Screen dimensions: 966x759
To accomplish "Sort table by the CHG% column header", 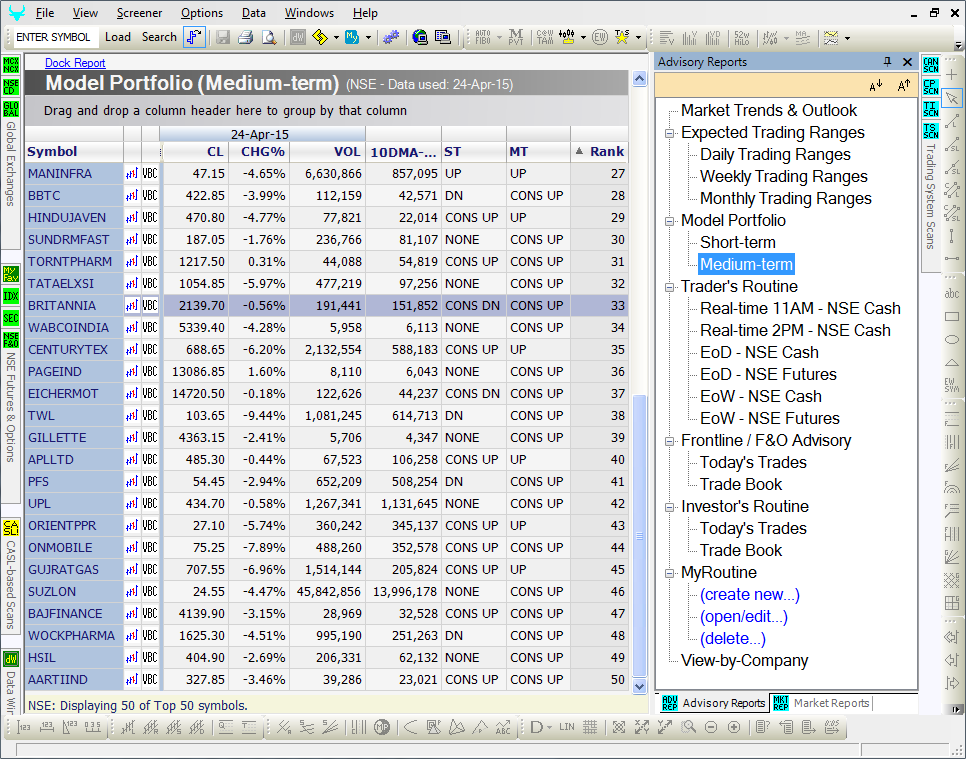I will [x=260, y=152].
